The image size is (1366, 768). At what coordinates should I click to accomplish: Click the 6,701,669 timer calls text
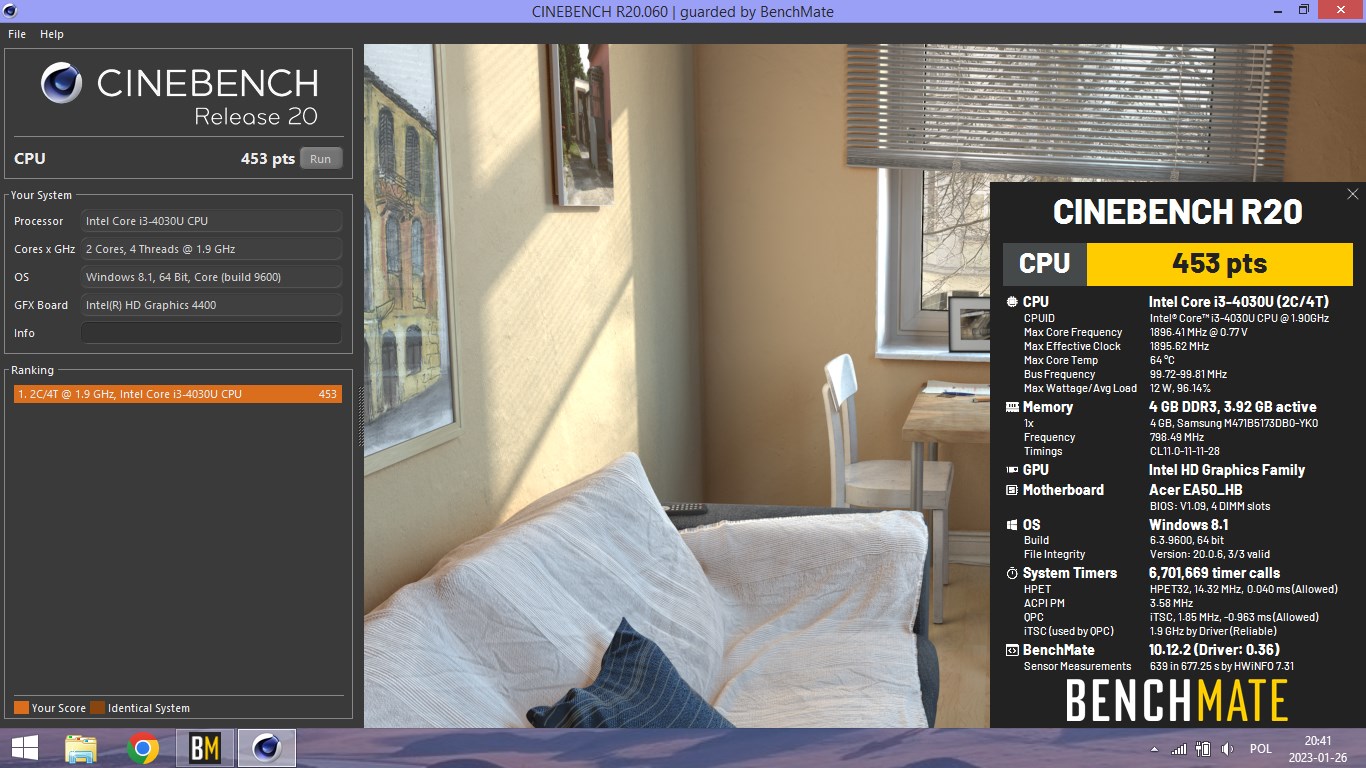click(1214, 573)
